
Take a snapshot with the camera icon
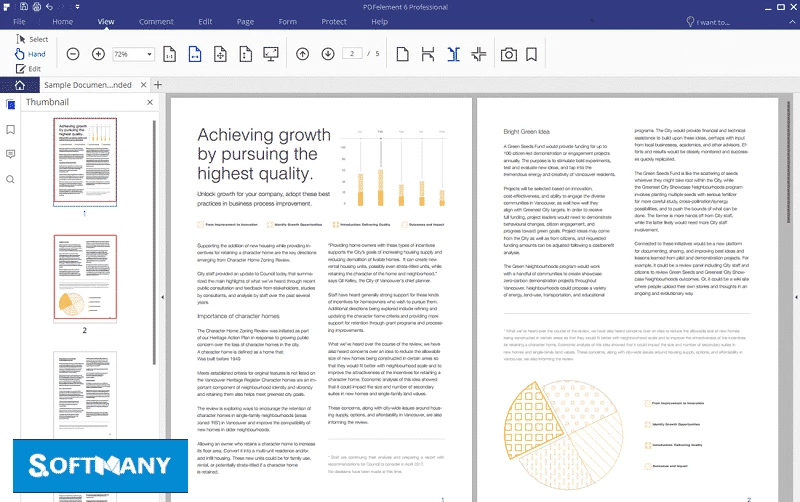[x=509, y=54]
